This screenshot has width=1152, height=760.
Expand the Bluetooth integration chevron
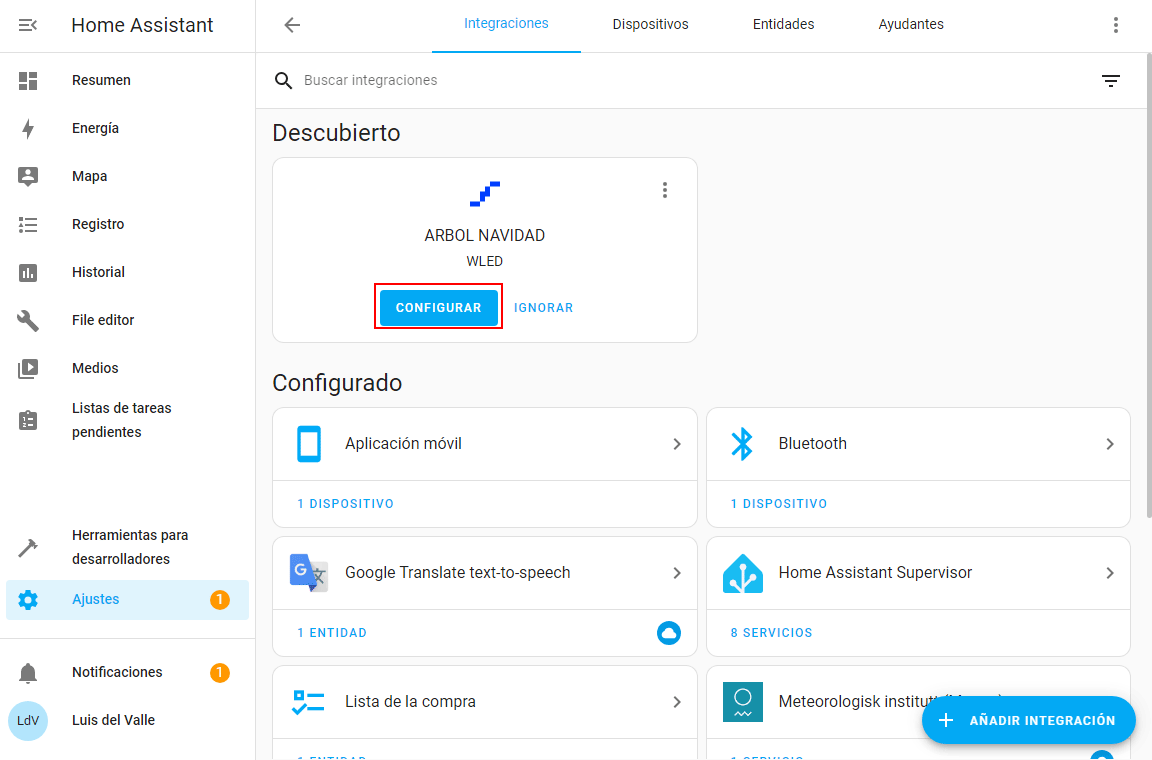pyautogui.click(x=1110, y=444)
